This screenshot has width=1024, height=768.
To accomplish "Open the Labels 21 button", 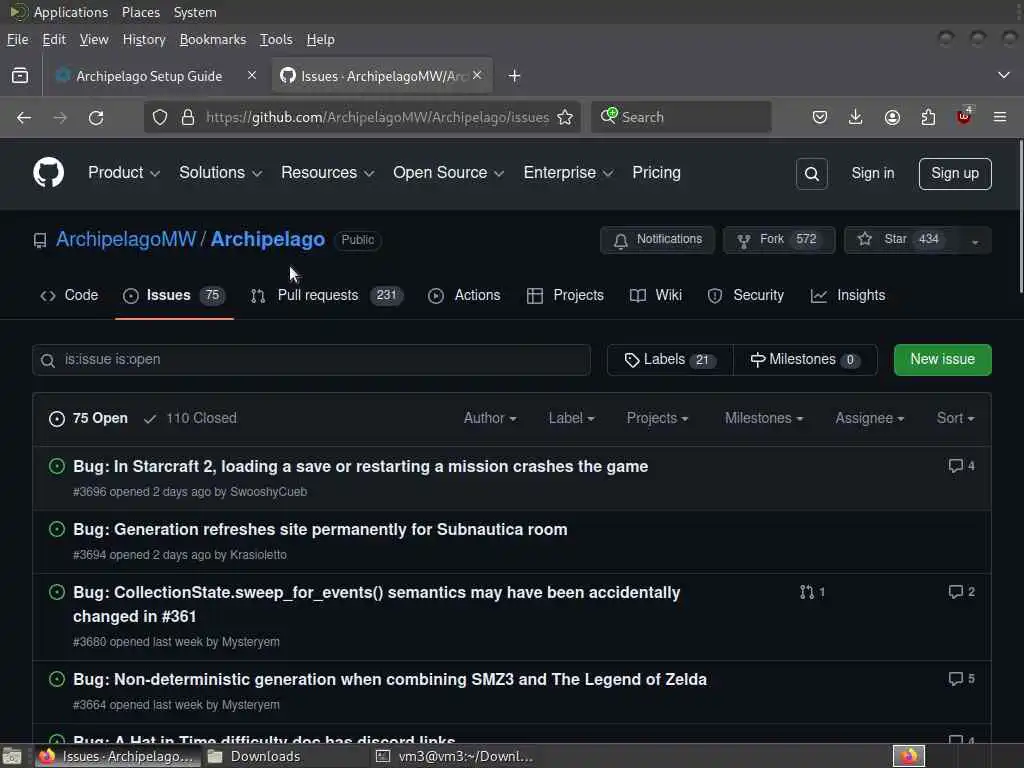I will [670, 360].
